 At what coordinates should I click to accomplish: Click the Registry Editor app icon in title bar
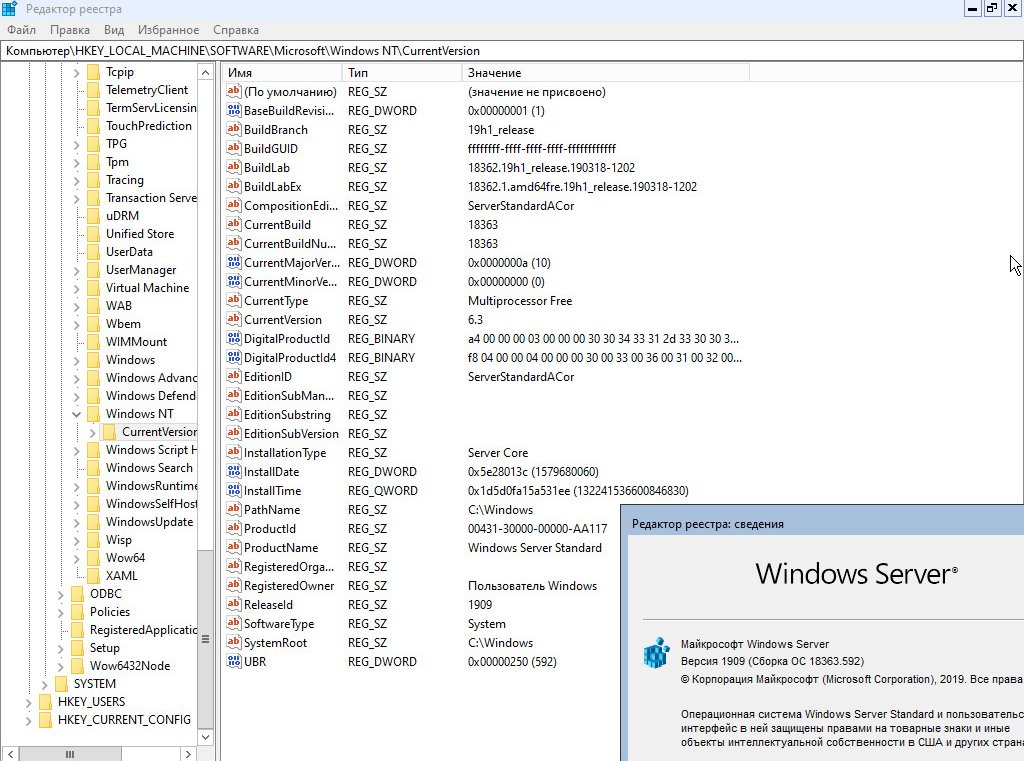pyautogui.click(x=9, y=8)
